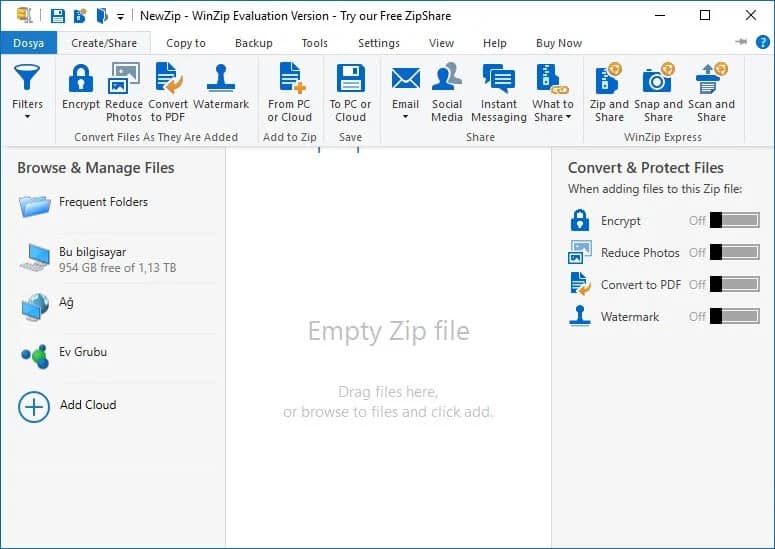775x549 pixels.
Task: Click the From PC or Cloud icon
Action: (x=291, y=80)
